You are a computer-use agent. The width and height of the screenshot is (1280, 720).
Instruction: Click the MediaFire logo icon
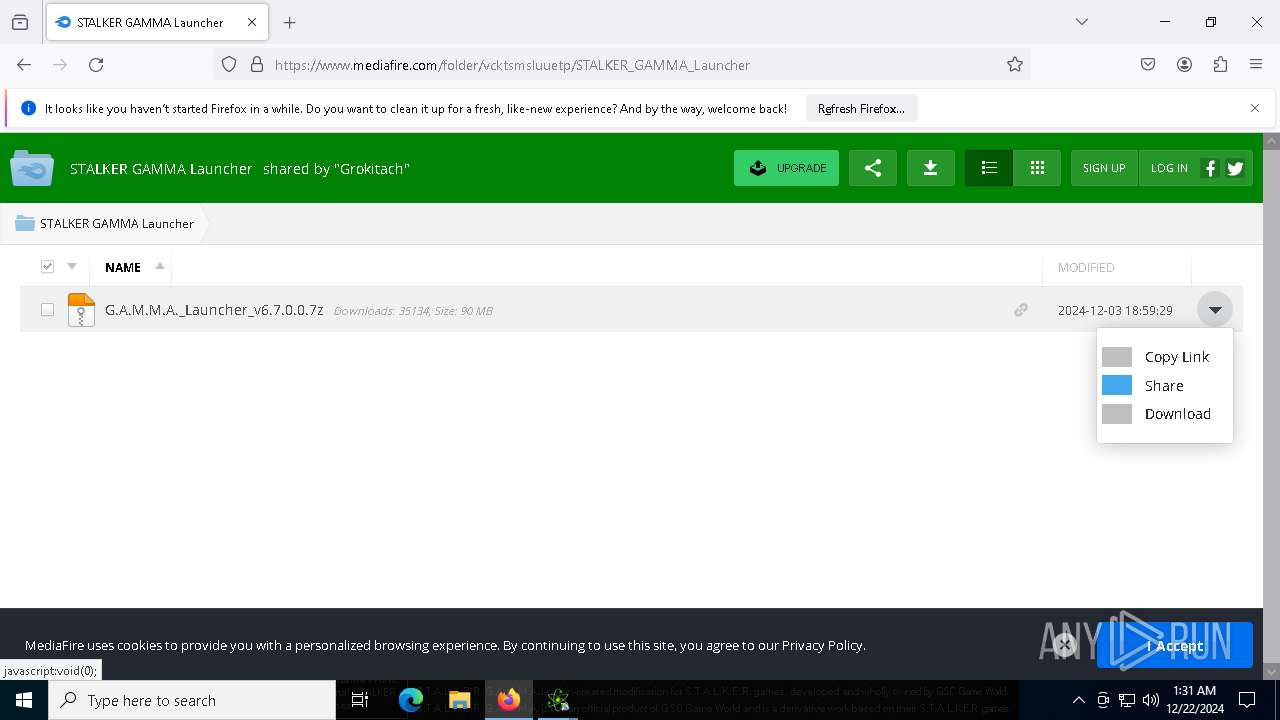[32, 168]
